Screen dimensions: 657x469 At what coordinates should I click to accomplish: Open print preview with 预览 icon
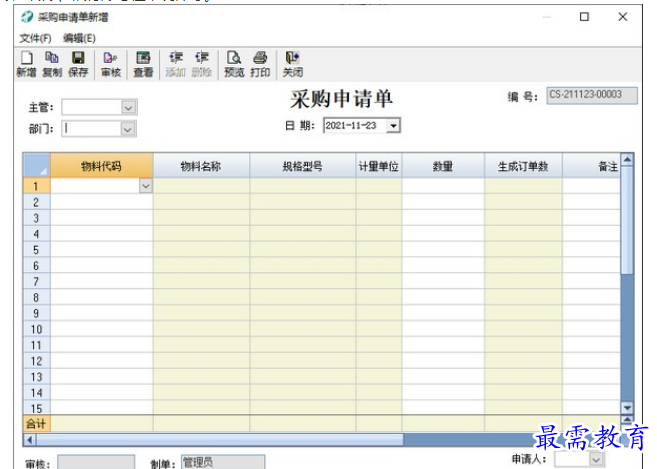(234, 64)
